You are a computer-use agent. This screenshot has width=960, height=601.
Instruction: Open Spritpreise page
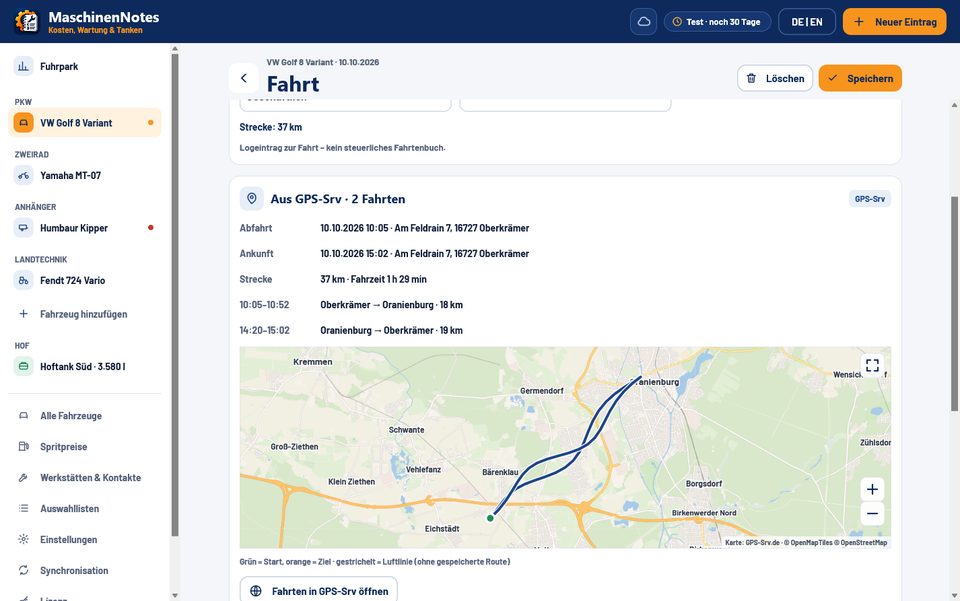coord(84,447)
